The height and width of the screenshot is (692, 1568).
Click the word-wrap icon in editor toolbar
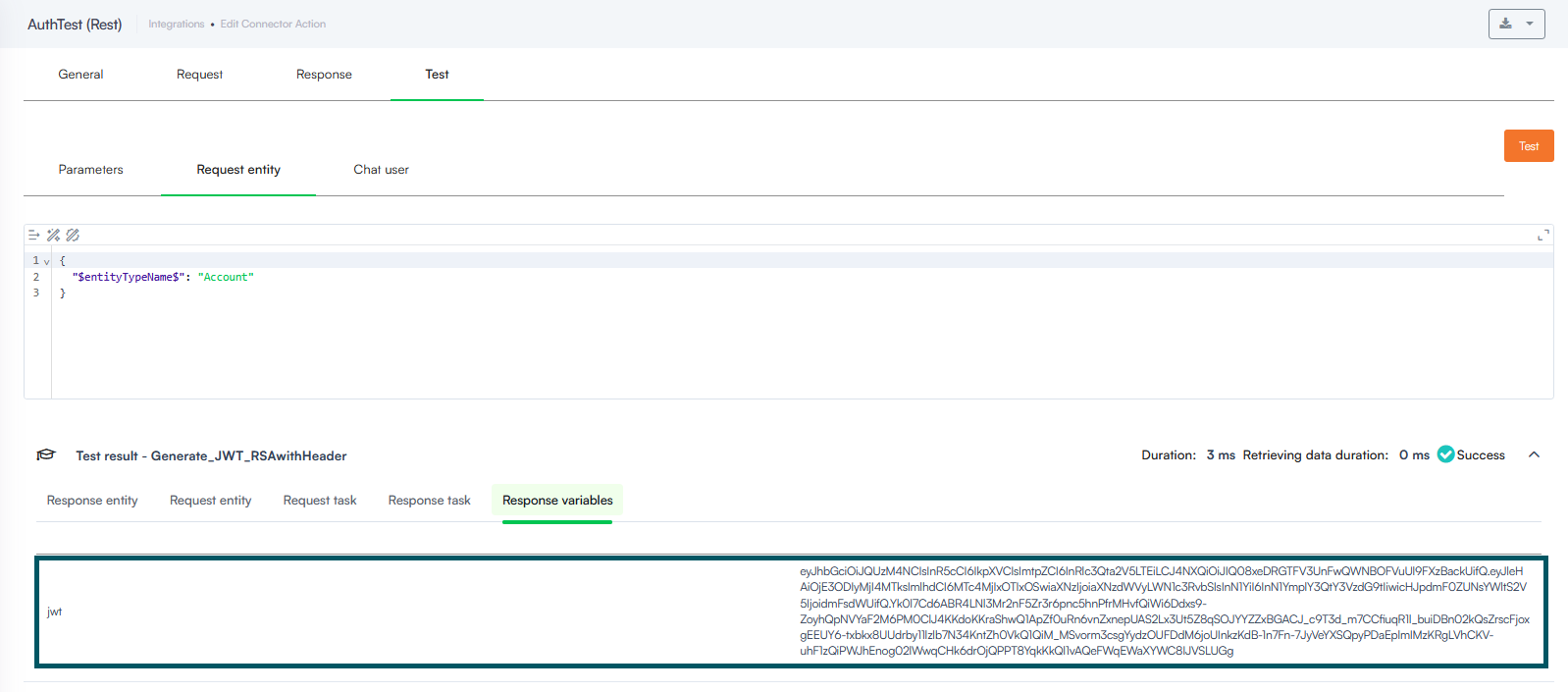click(33, 235)
